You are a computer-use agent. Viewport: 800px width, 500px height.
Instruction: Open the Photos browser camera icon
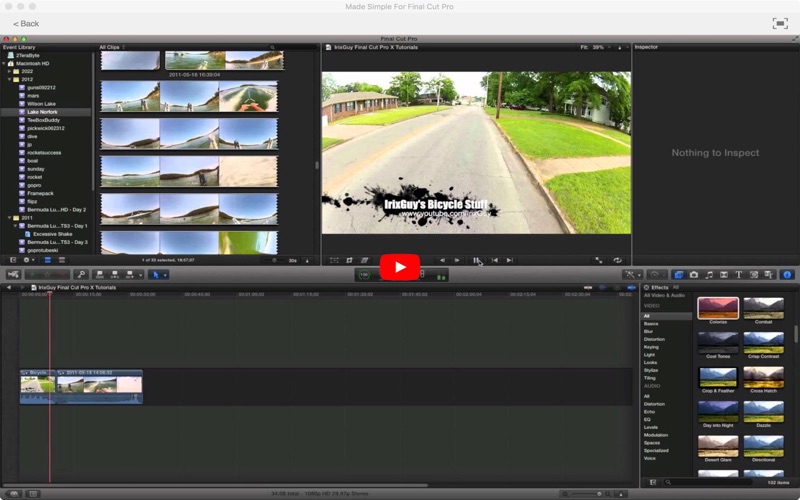[694, 274]
